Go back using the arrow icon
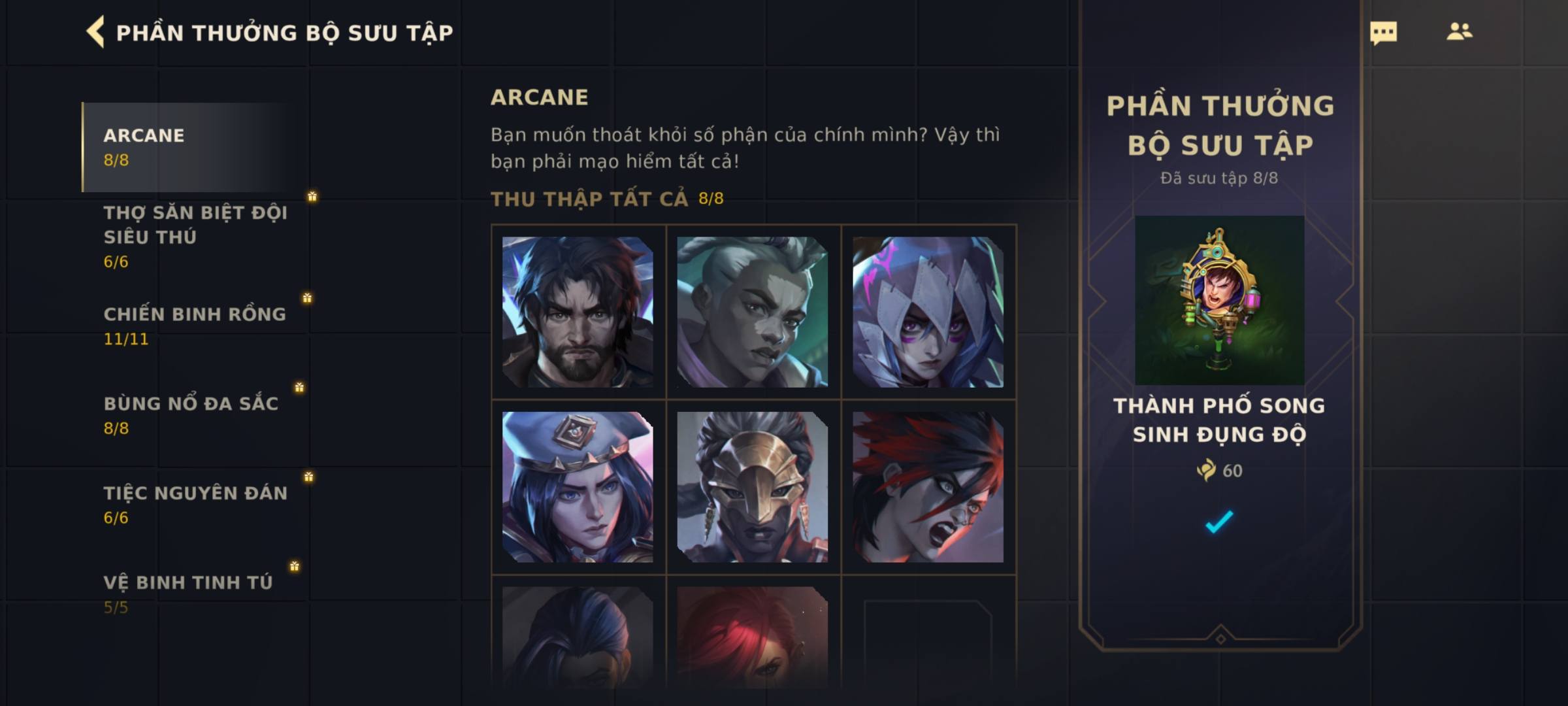Screen dimensions: 1568x706 [95, 32]
